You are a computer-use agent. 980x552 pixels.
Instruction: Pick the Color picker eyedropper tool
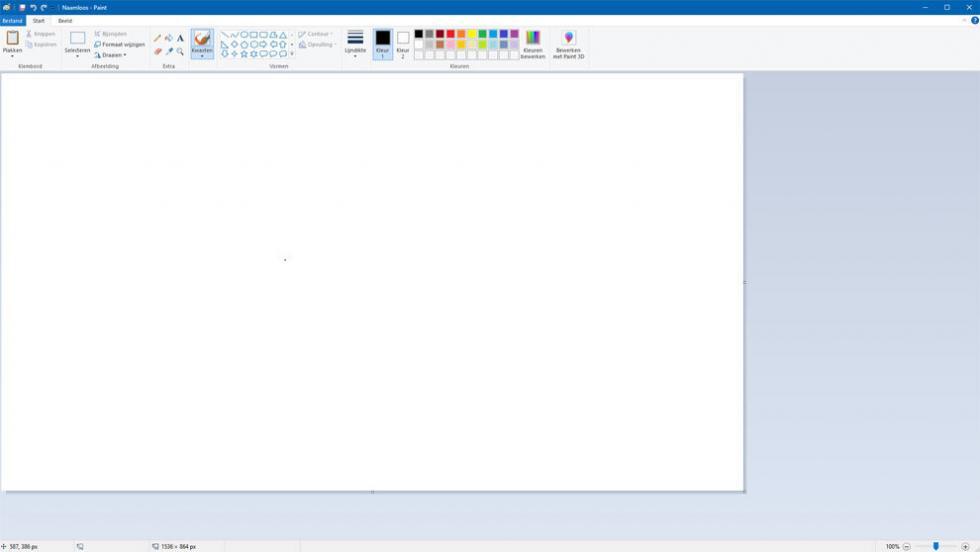[x=169, y=51]
